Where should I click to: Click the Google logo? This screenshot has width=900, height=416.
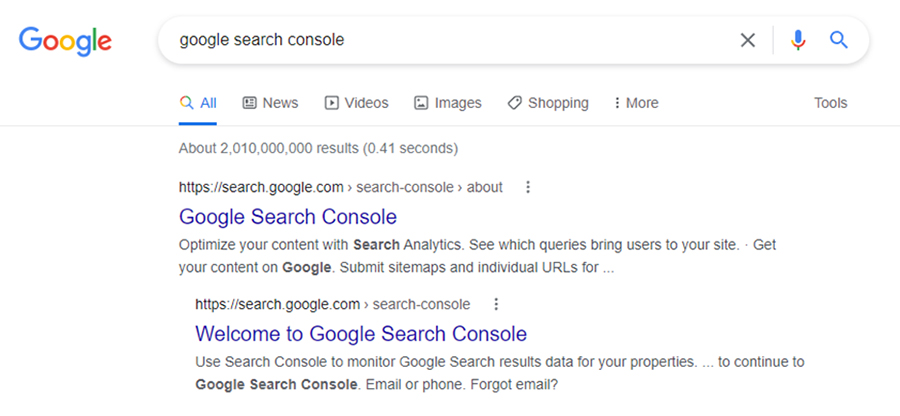[65, 41]
